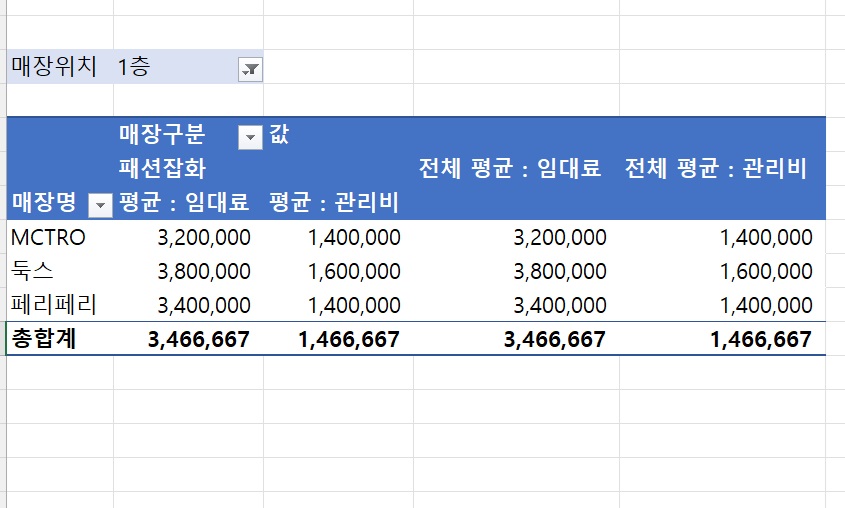The image size is (845, 508).
Task: Open the 매장구분 column filter dropdown
Action: point(251,137)
